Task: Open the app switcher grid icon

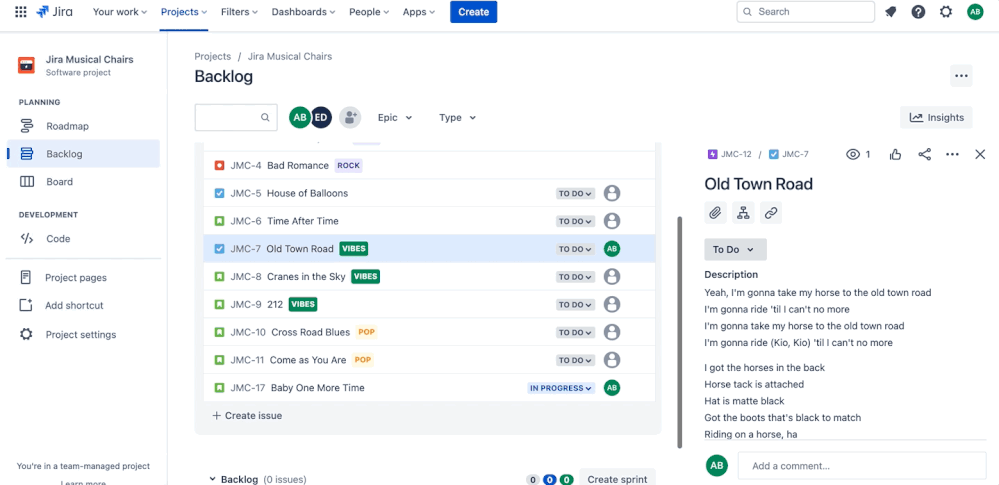Action: point(20,11)
